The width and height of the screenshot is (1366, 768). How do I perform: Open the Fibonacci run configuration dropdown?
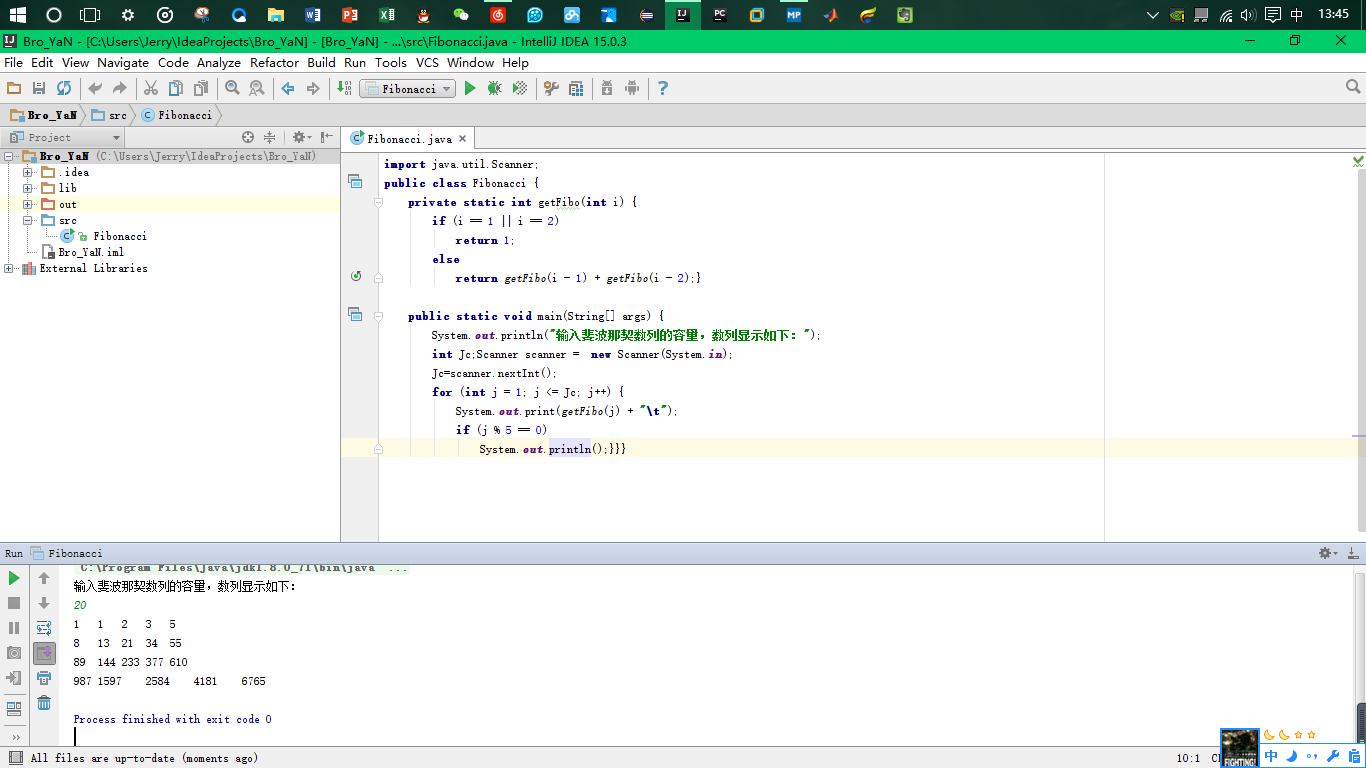point(408,88)
